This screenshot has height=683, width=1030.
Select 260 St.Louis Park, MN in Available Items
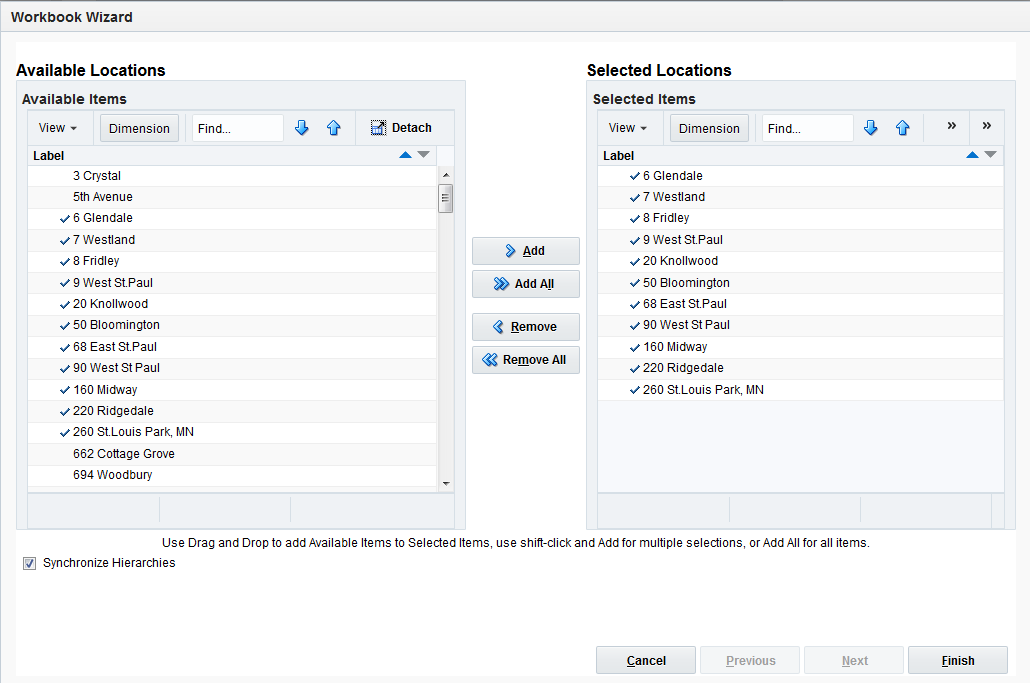coord(233,432)
